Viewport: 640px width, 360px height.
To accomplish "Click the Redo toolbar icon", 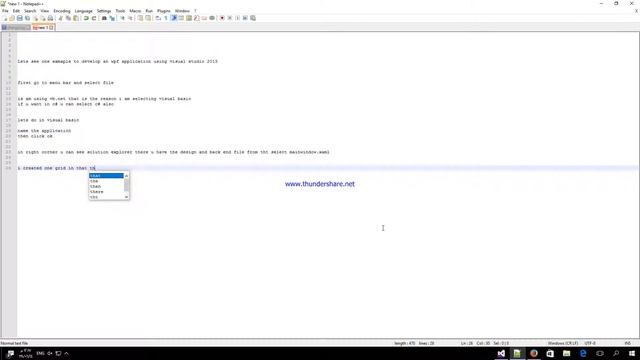I will pos(94,18).
